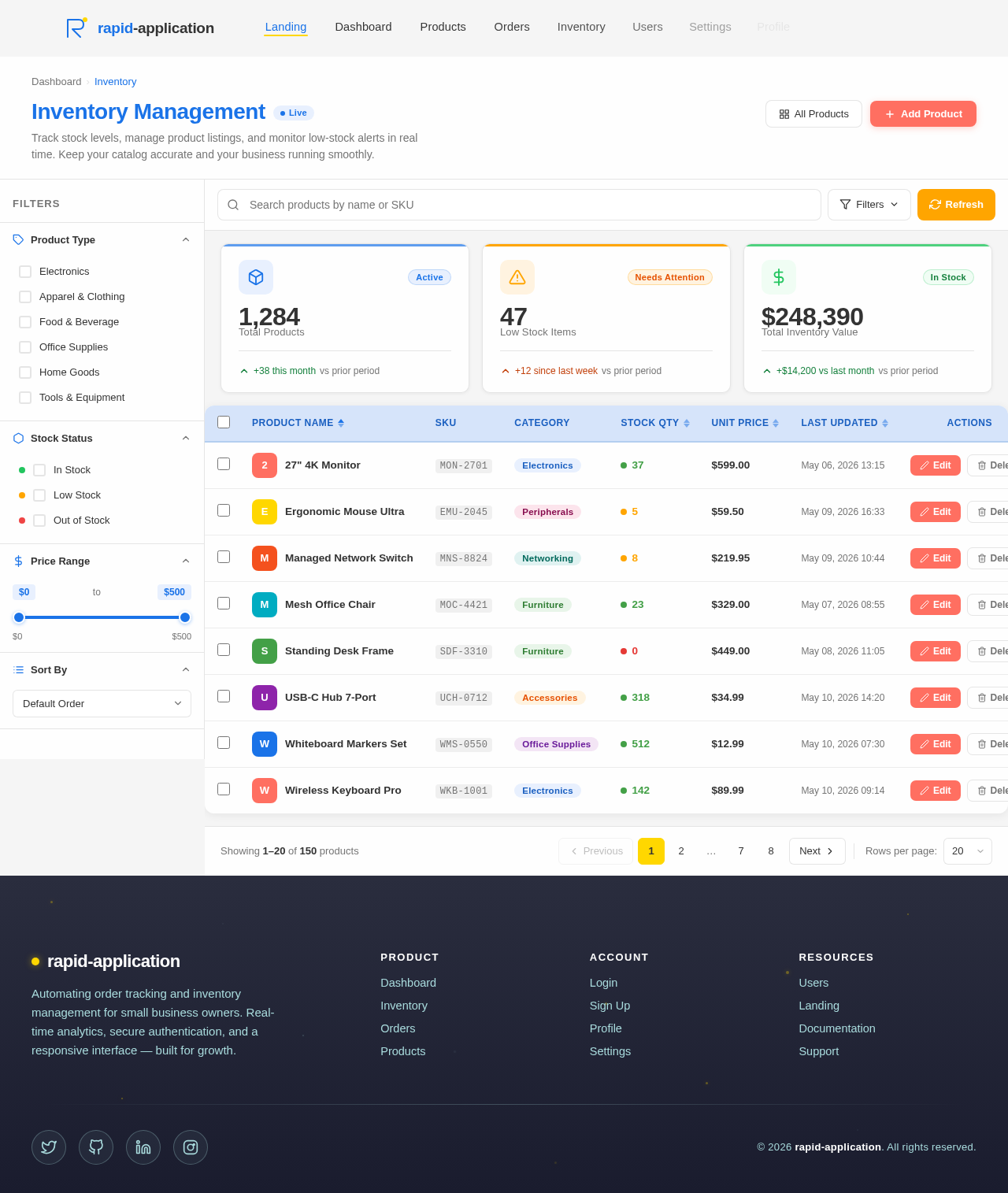Edit the 27" 4K Monitor row

(936, 465)
